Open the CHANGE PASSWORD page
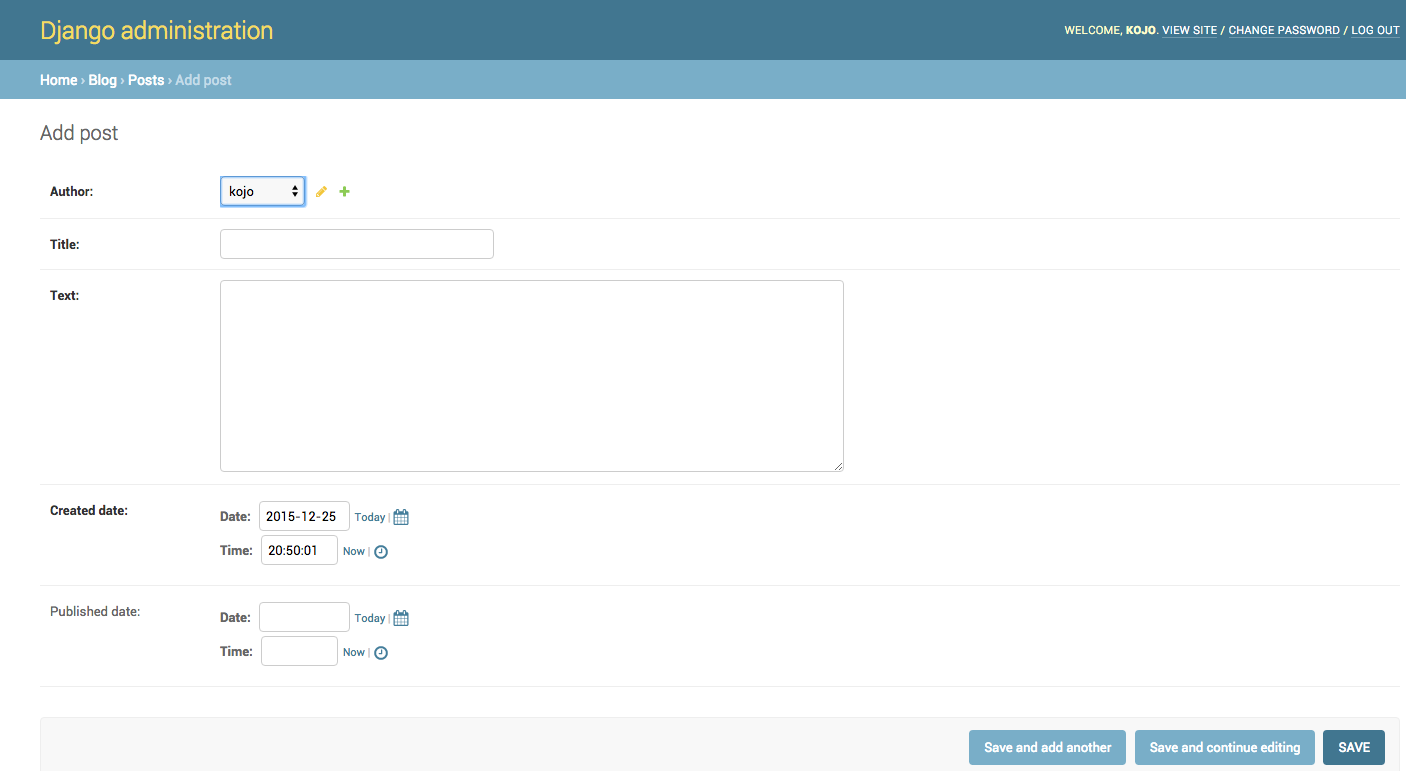This screenshot has height=771, width=1406. [x=1283, y=30]
